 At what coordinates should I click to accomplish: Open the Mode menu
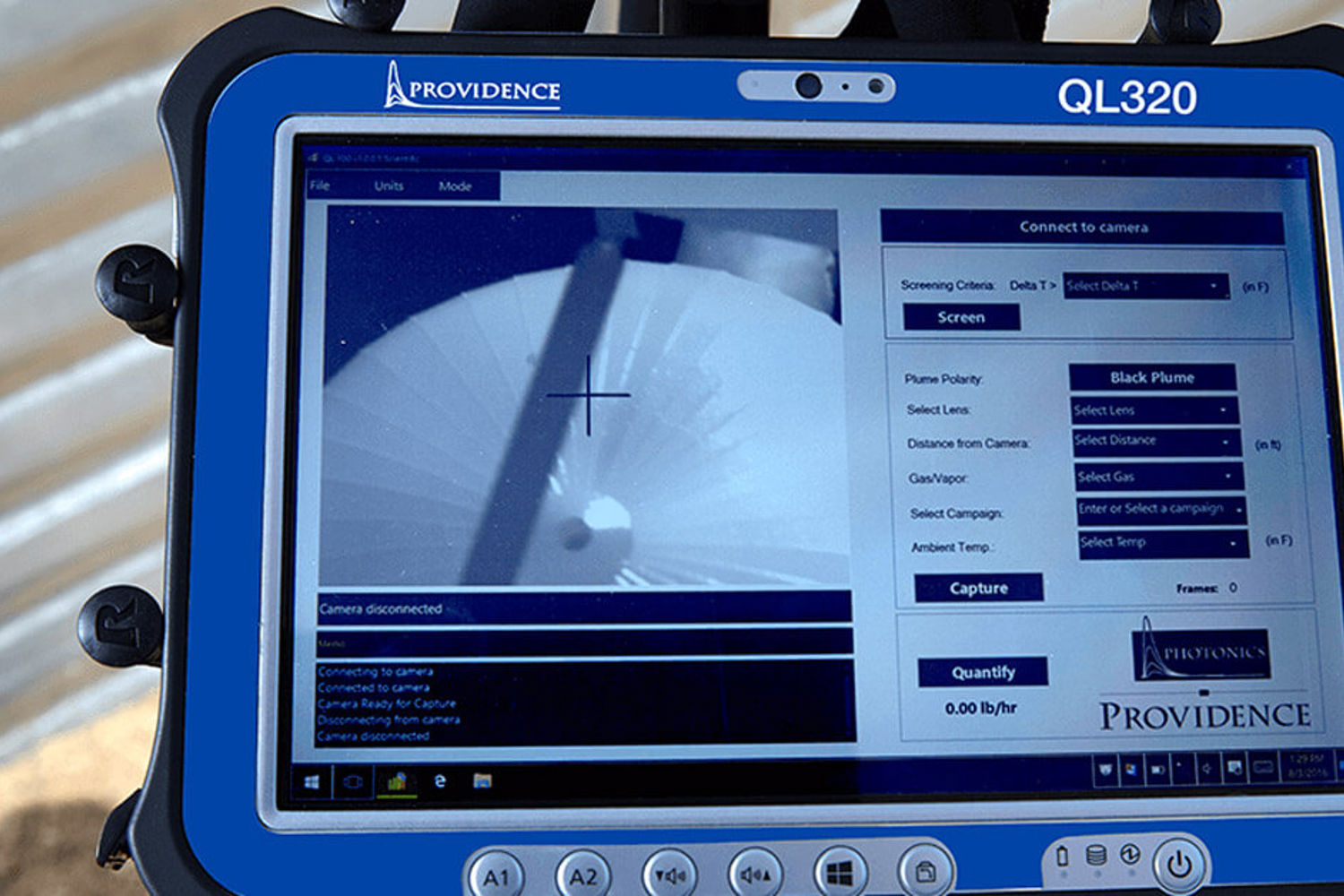pos(455,186)
